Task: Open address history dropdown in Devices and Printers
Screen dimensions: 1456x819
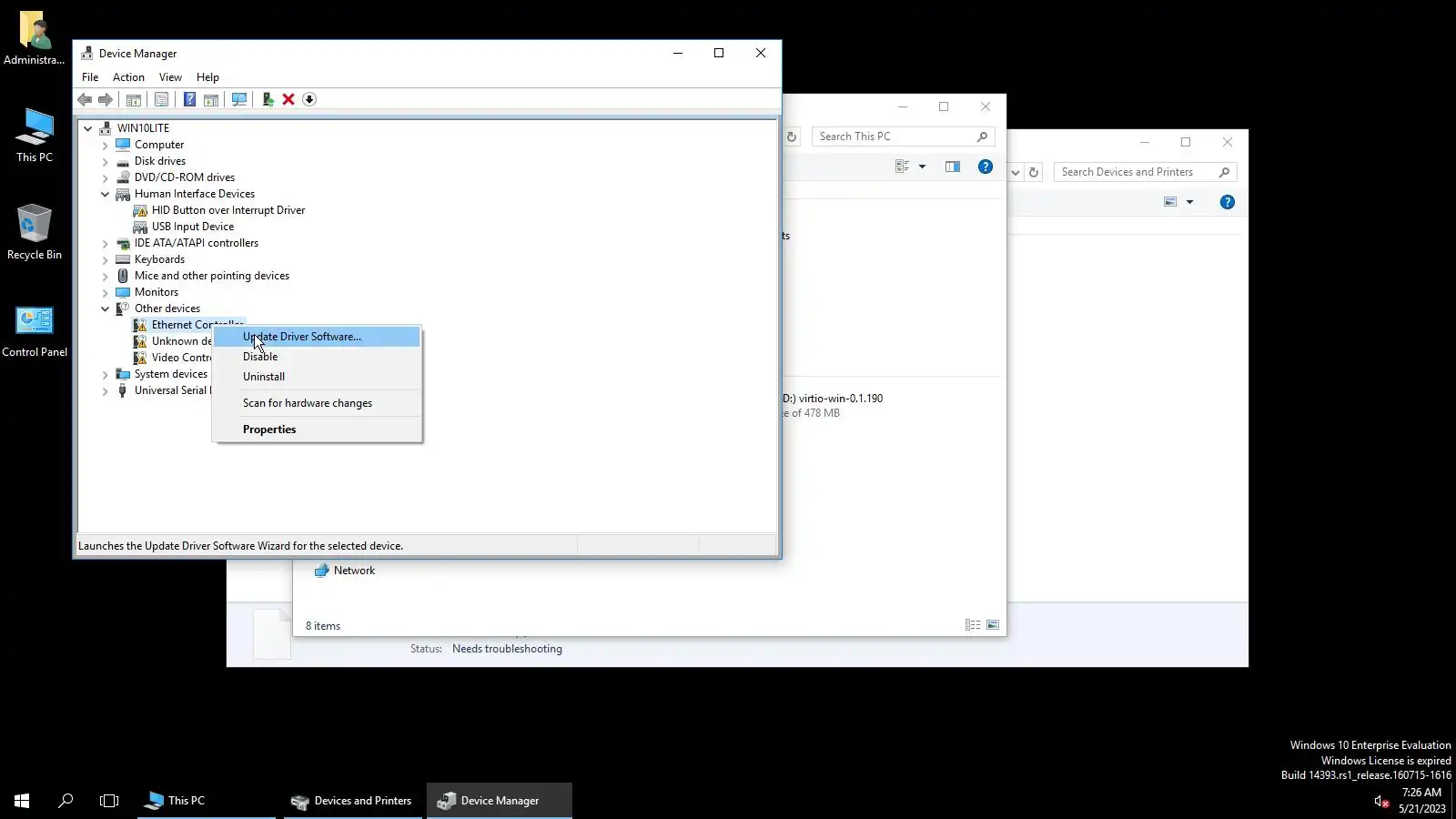Action: pyautogui.click(x=1016, y=172)
